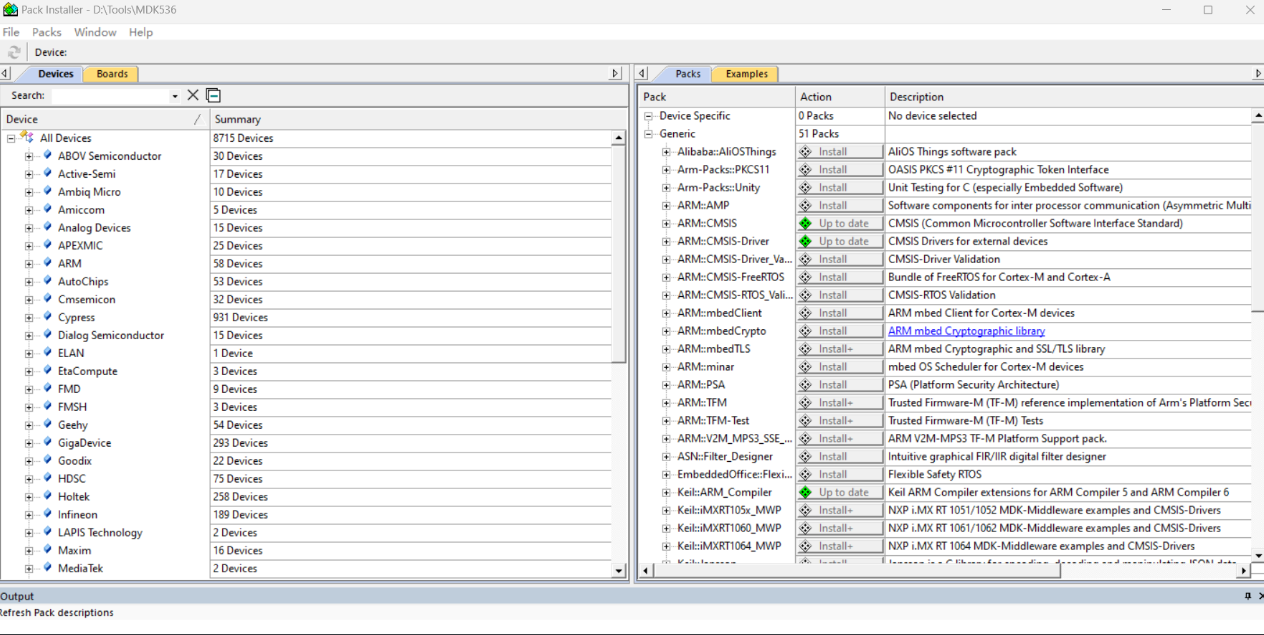
Task: Click the Output panel pin icon
Action: coord(1247,596)
